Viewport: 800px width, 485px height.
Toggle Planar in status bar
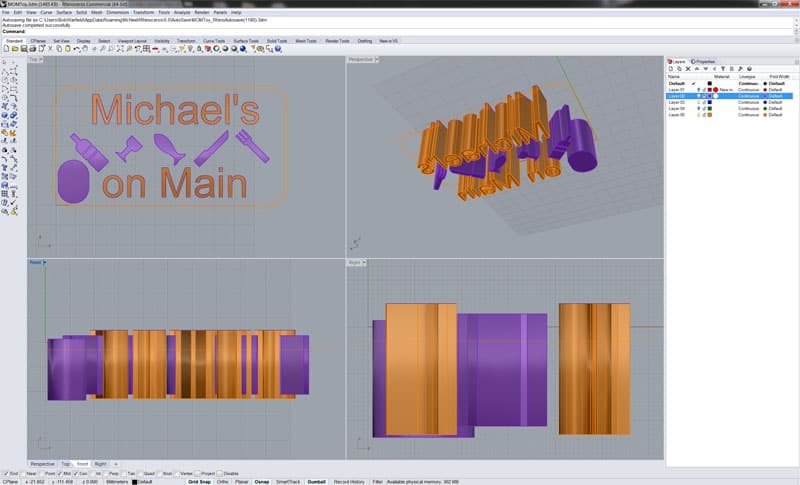[241, 481]
